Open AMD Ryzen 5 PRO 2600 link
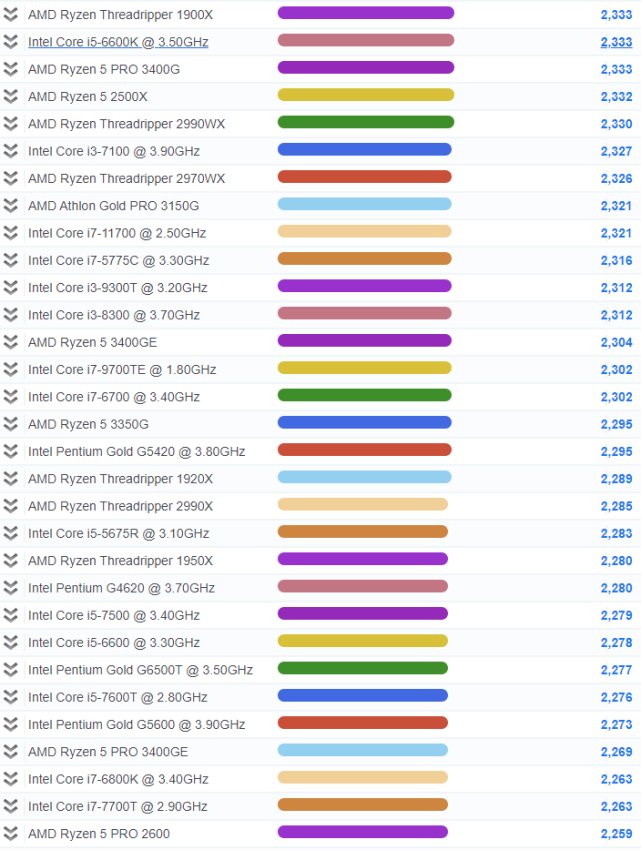The image size is (641, 850). point(99,833)
